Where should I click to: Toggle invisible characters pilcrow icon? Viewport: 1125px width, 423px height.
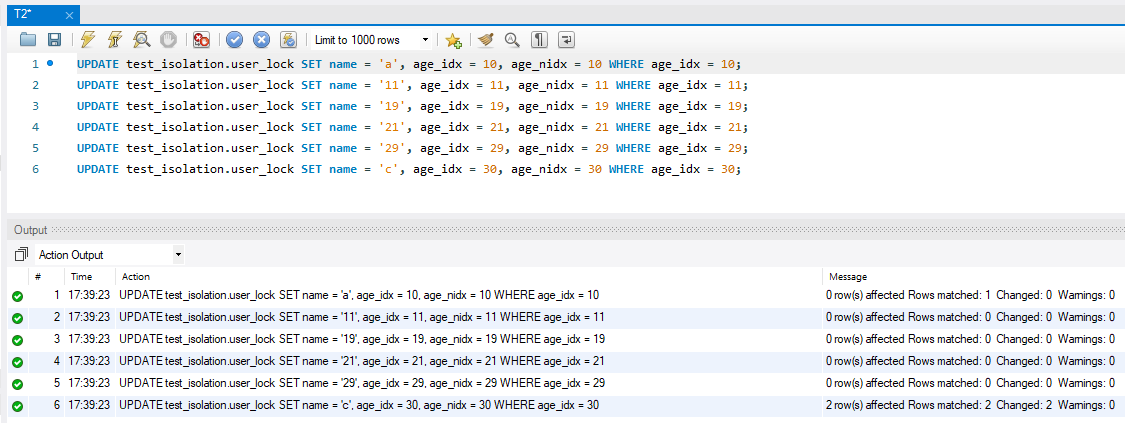click(x=540, y=39)
